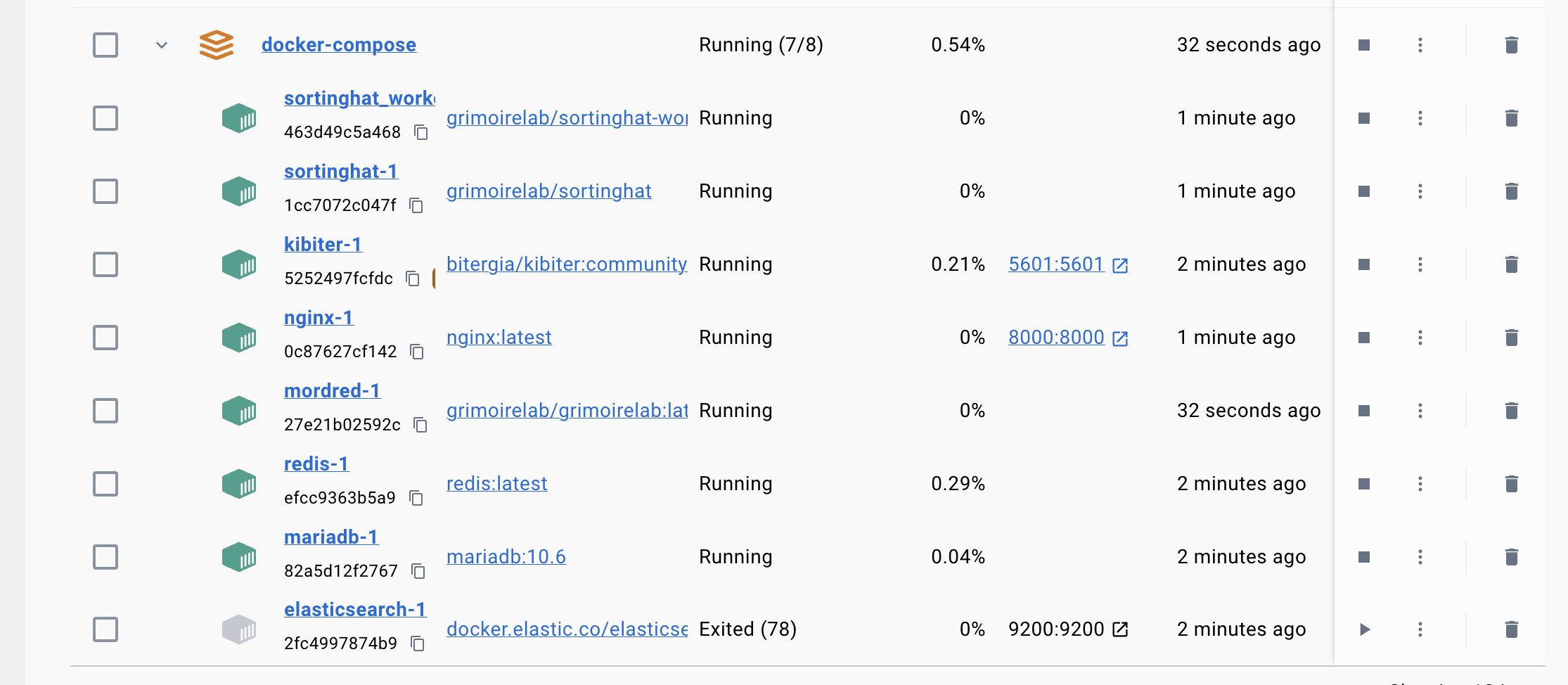Collapse the docker-compose container group

click(x=161, y=44)
